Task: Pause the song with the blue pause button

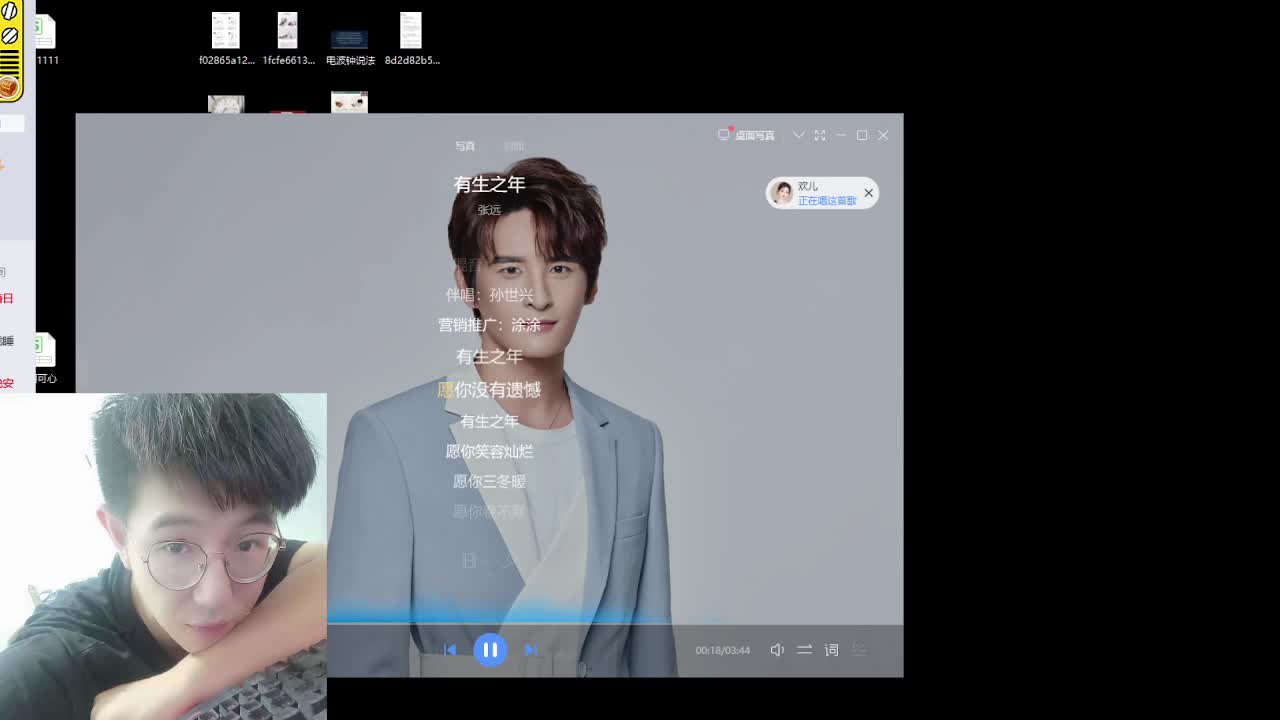Action: [490, 650]
